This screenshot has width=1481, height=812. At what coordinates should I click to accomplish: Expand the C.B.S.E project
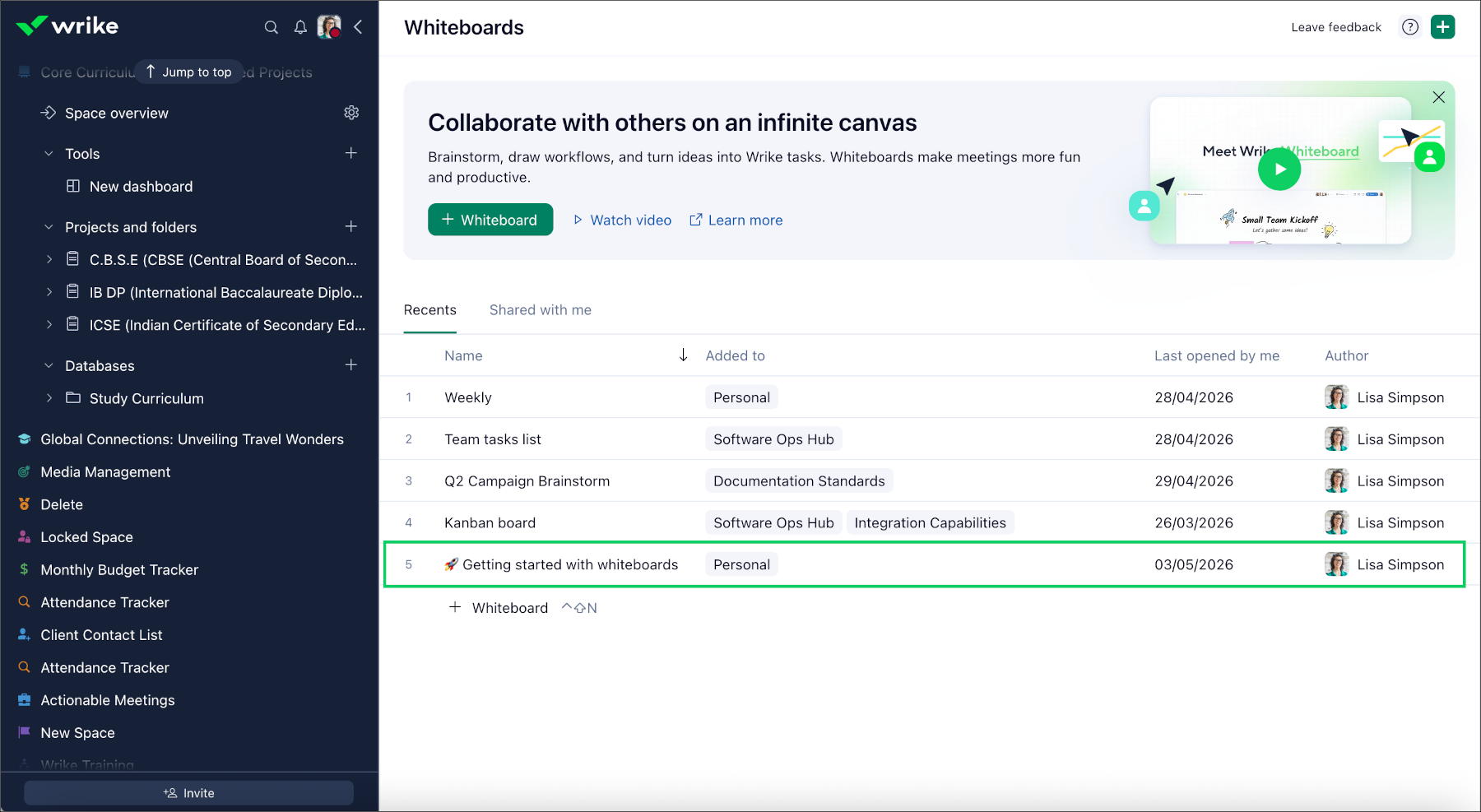click(49, 260)
